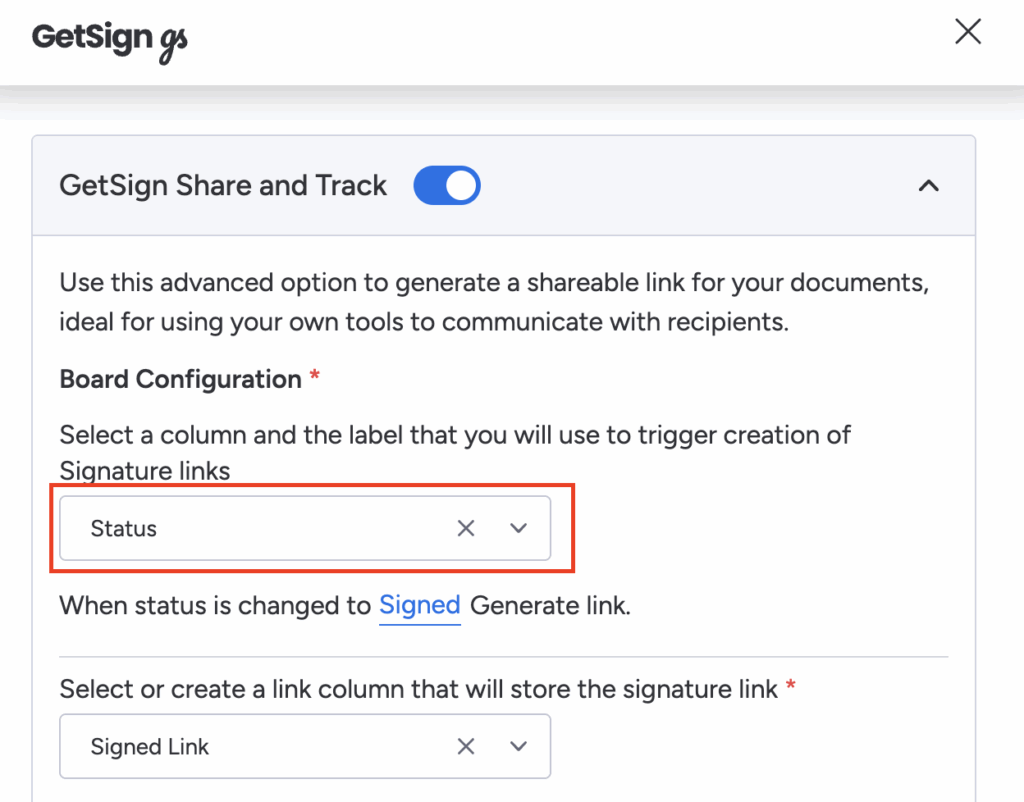Click the GetSign wordmark logo

pyautogui.click(x=92, y=36)
